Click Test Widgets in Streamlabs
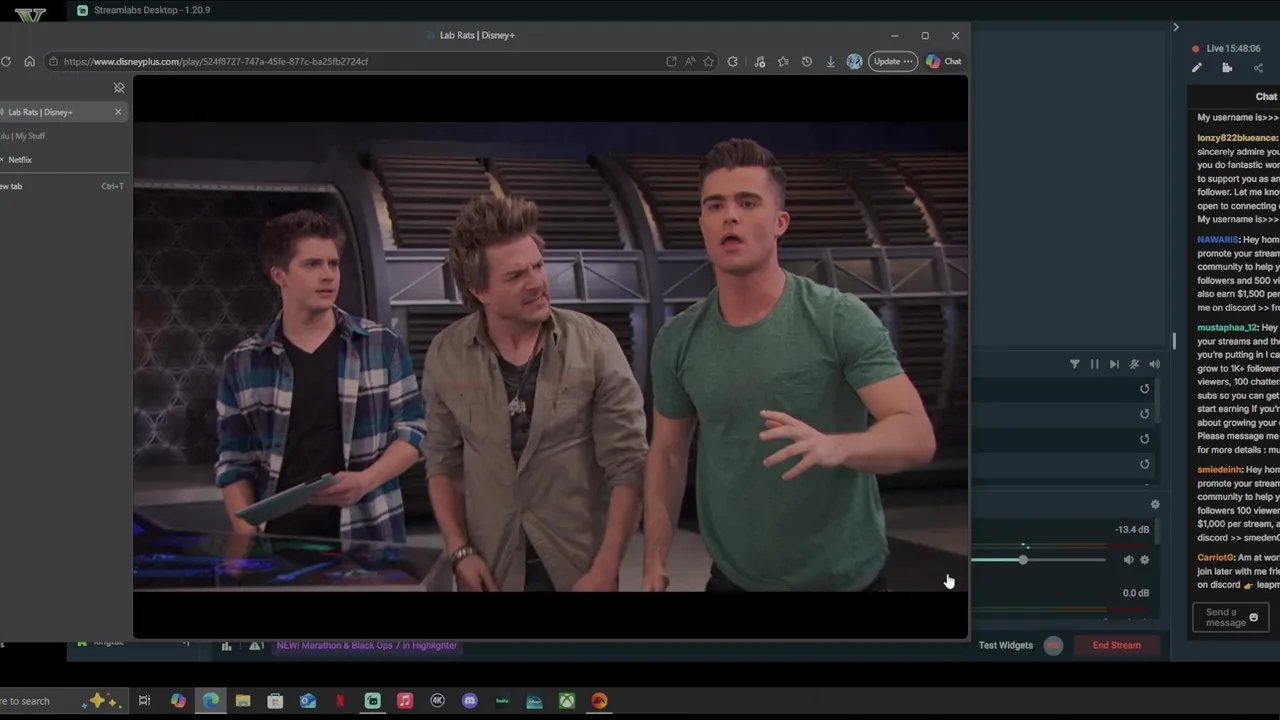 (1005, 645)
